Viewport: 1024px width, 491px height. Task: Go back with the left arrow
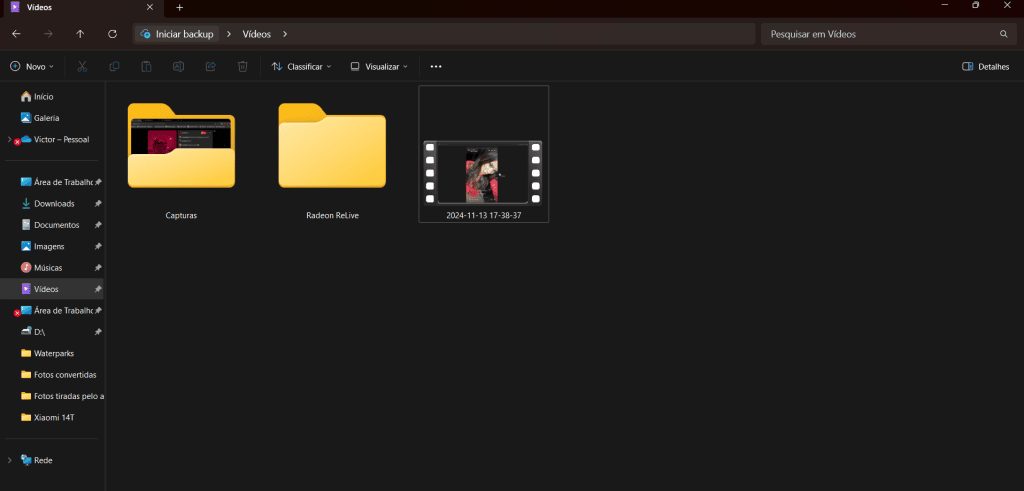coord(16,34)
